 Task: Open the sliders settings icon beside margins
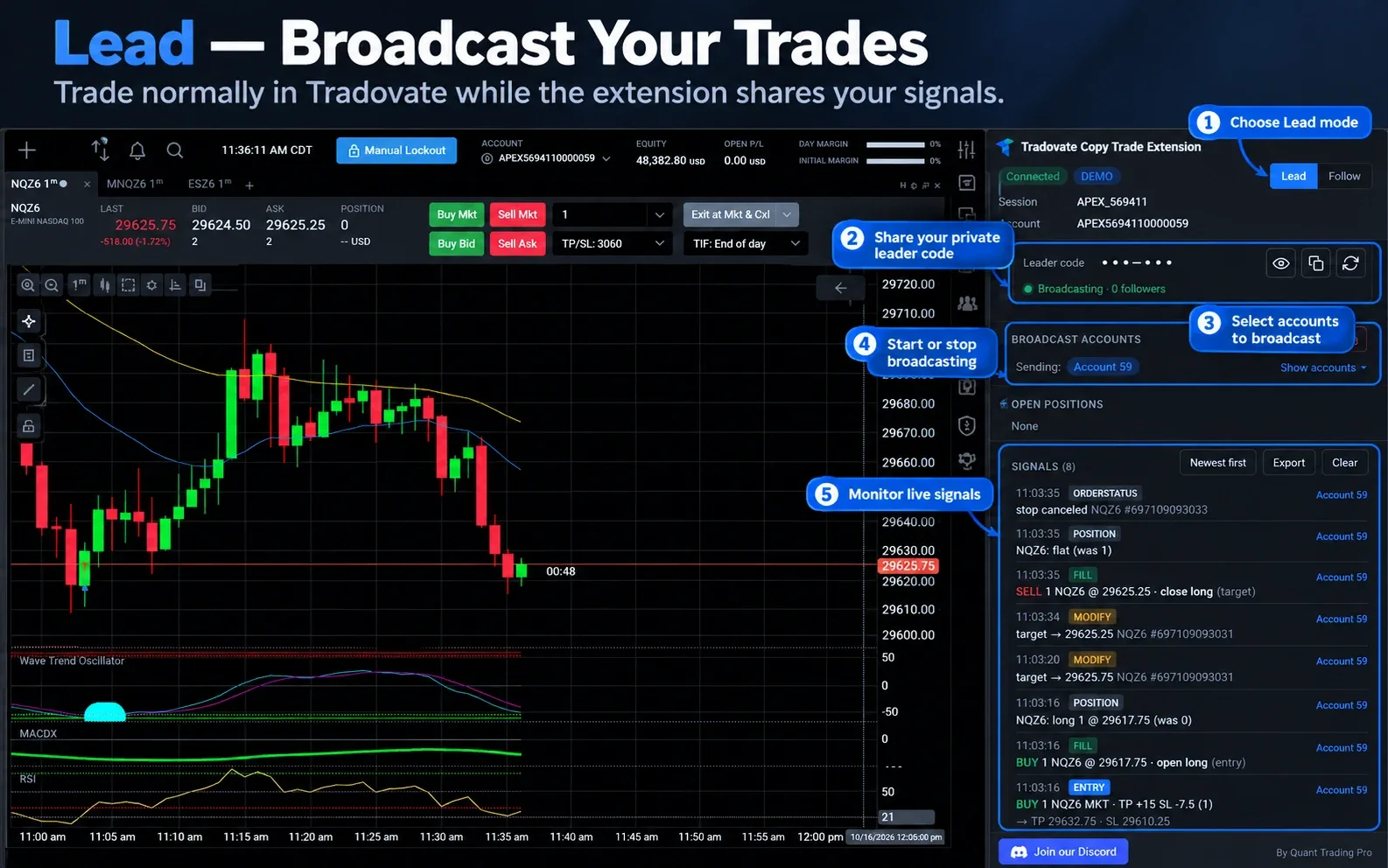(x=966, y=150)
